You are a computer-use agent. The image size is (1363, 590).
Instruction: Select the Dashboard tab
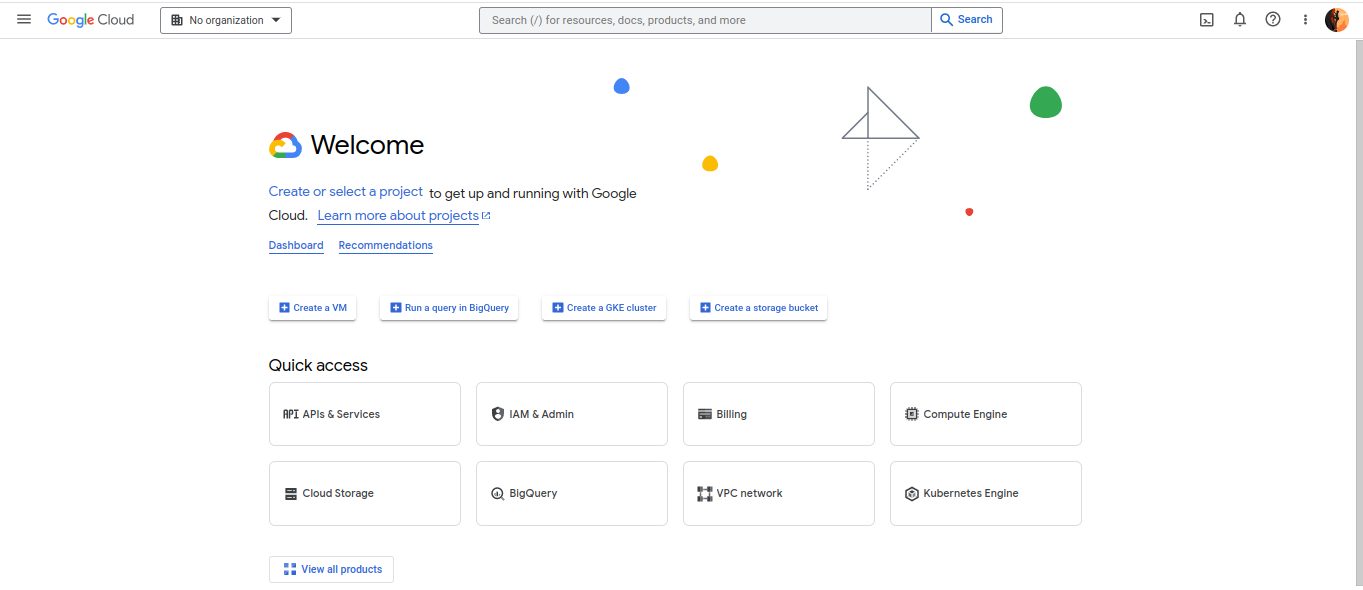[296, 245]
